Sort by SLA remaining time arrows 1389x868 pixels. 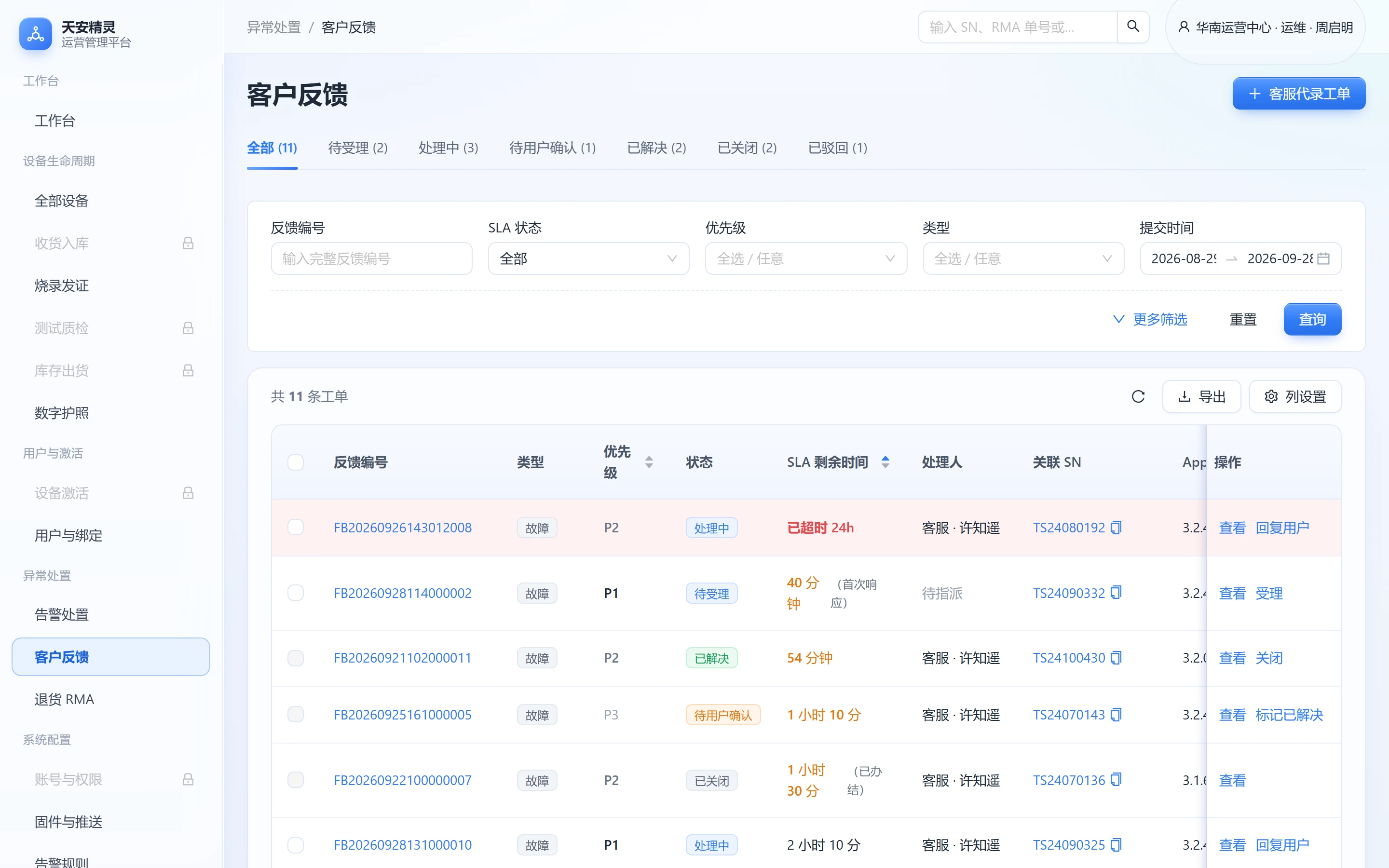pos(885,462)
